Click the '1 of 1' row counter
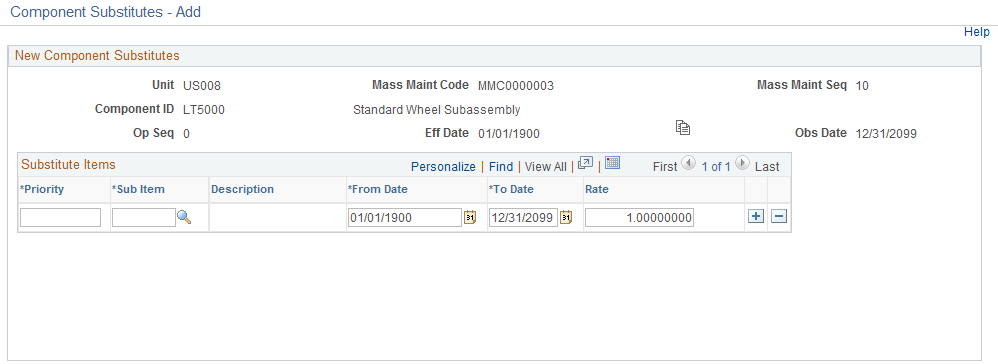 pos(716,167)
